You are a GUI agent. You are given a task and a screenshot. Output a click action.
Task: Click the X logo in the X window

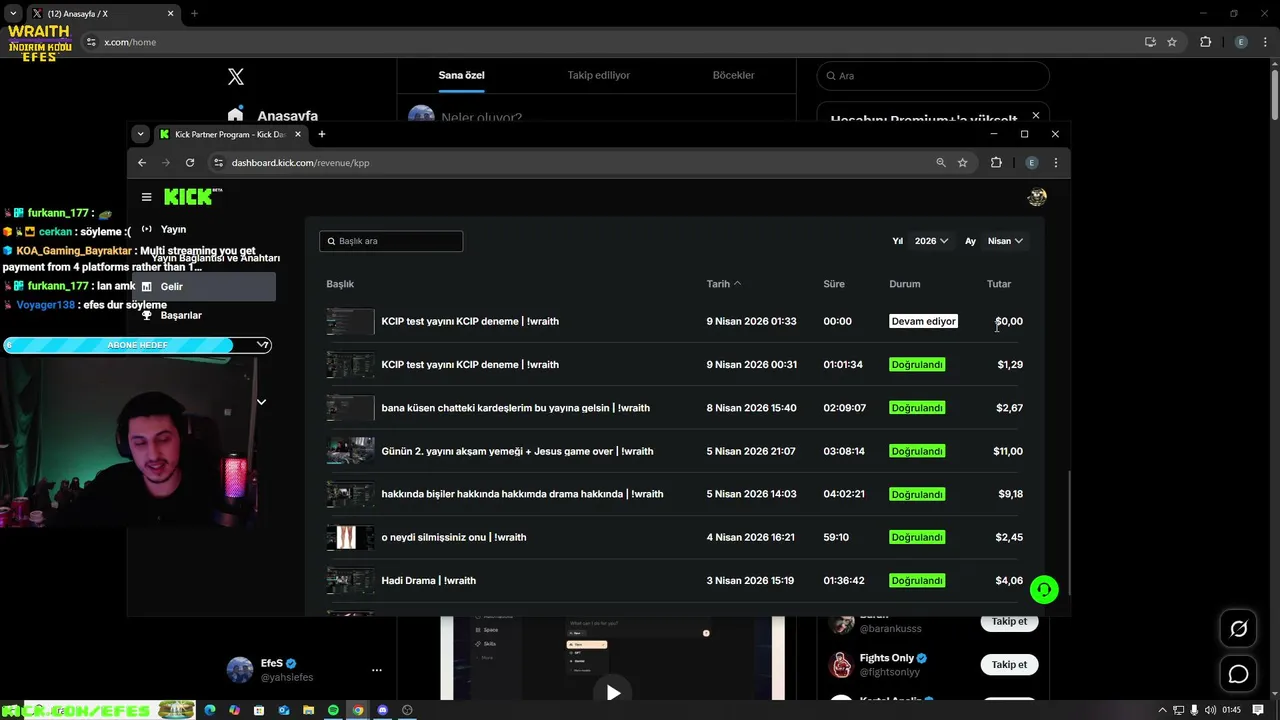coord(236,77)
